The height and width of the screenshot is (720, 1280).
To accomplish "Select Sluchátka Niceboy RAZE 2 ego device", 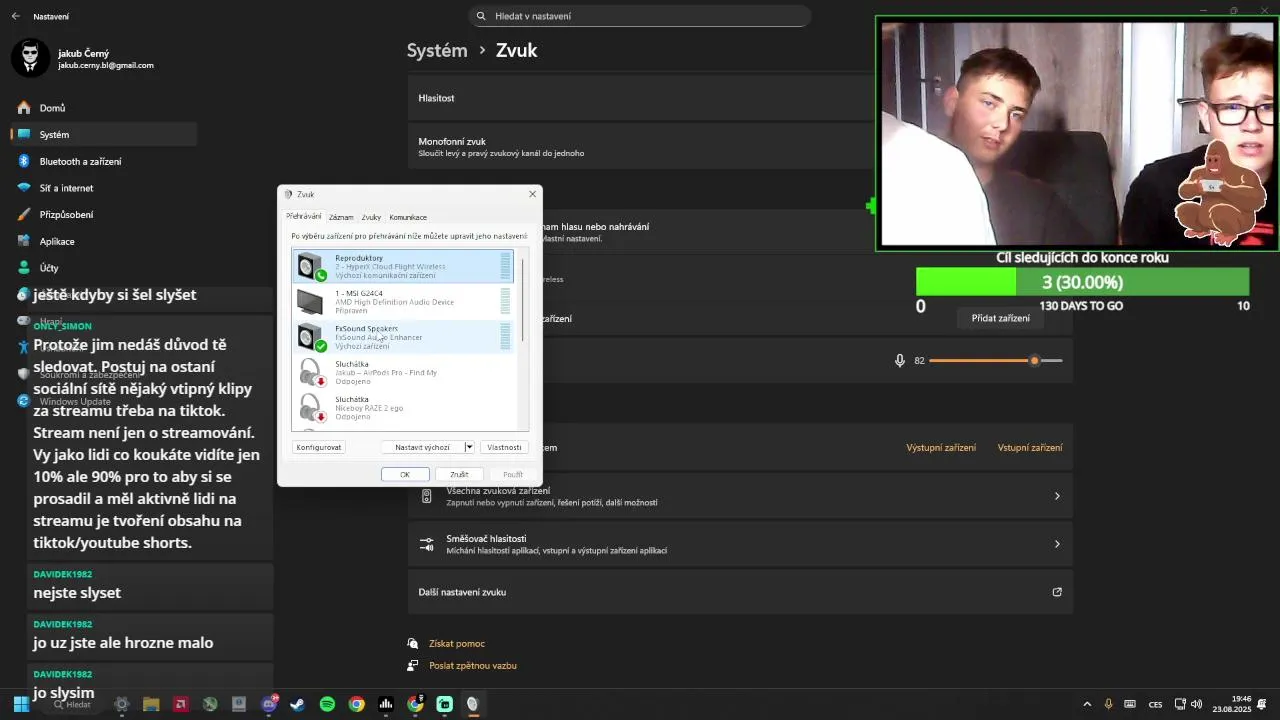I will click(403, 407).
